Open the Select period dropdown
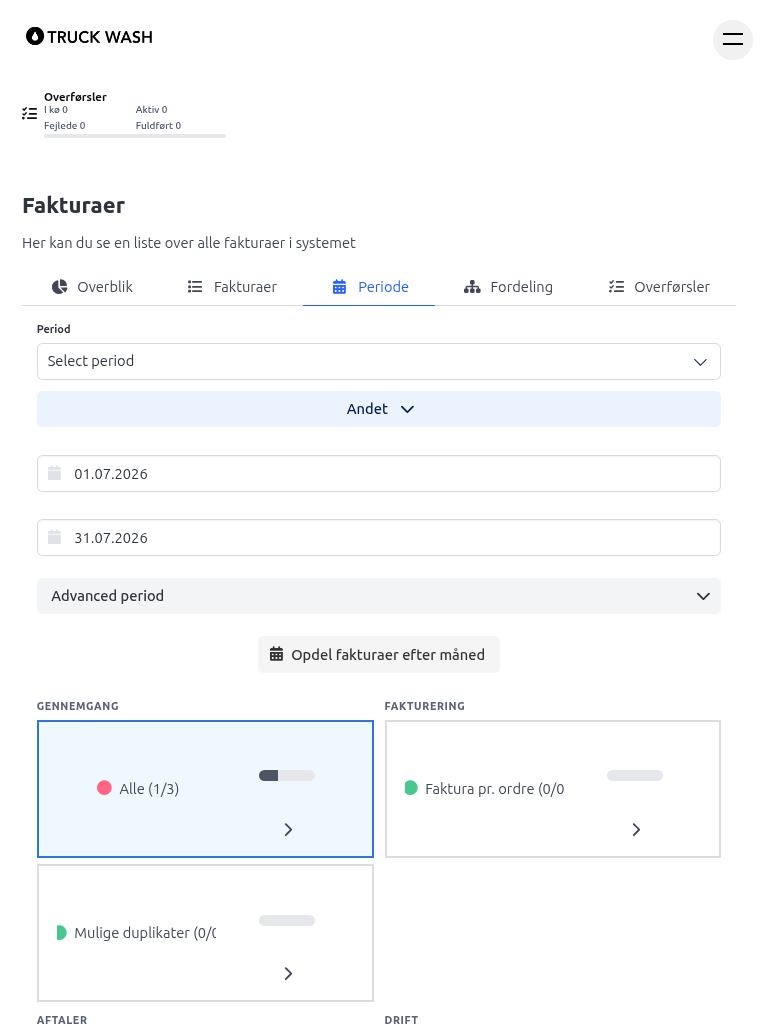Screen dimensions: 768x1024 (x=379, y=361)
